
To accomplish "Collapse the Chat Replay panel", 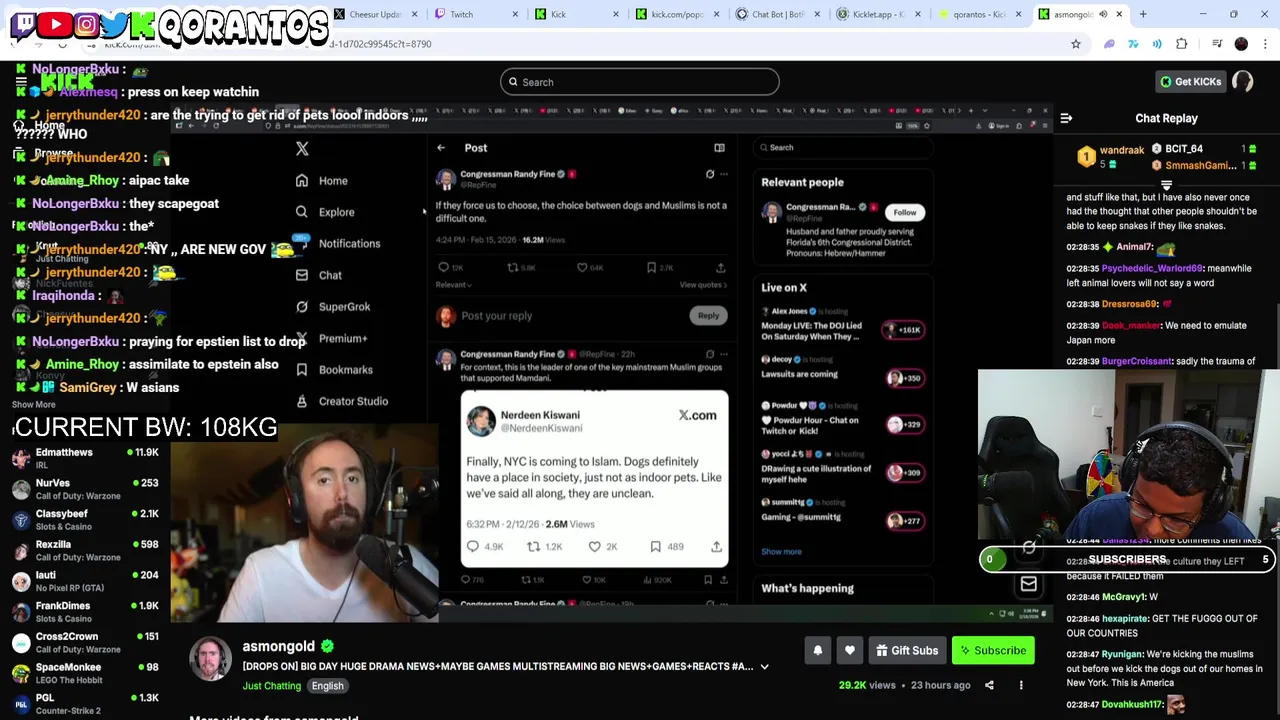I will (x=1066, y=118).
